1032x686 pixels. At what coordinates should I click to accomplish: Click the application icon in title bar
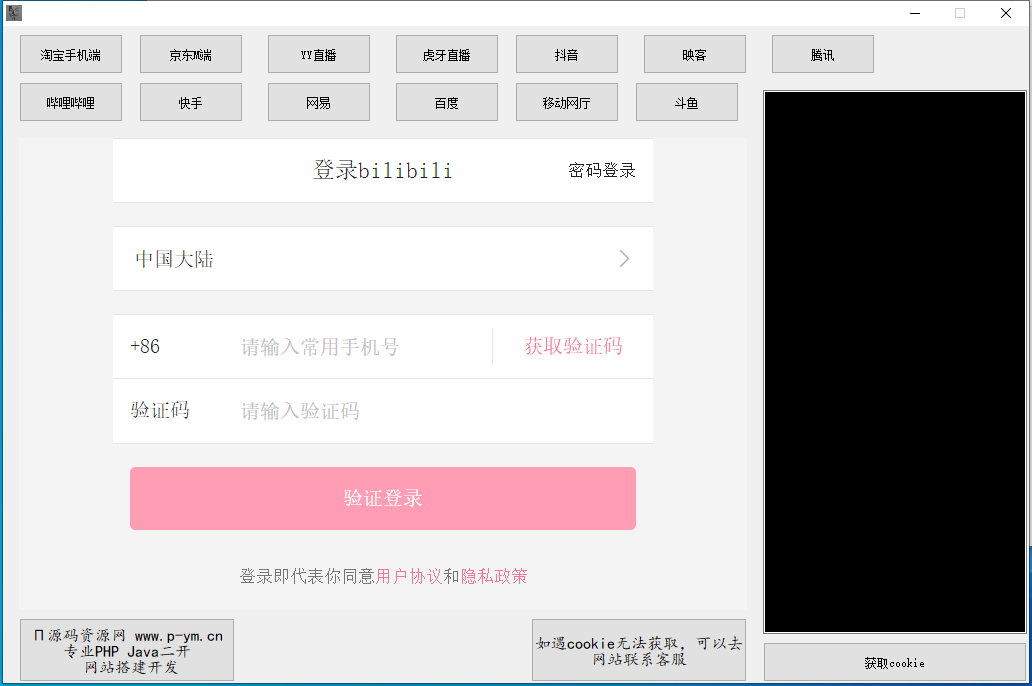[14, 13]
